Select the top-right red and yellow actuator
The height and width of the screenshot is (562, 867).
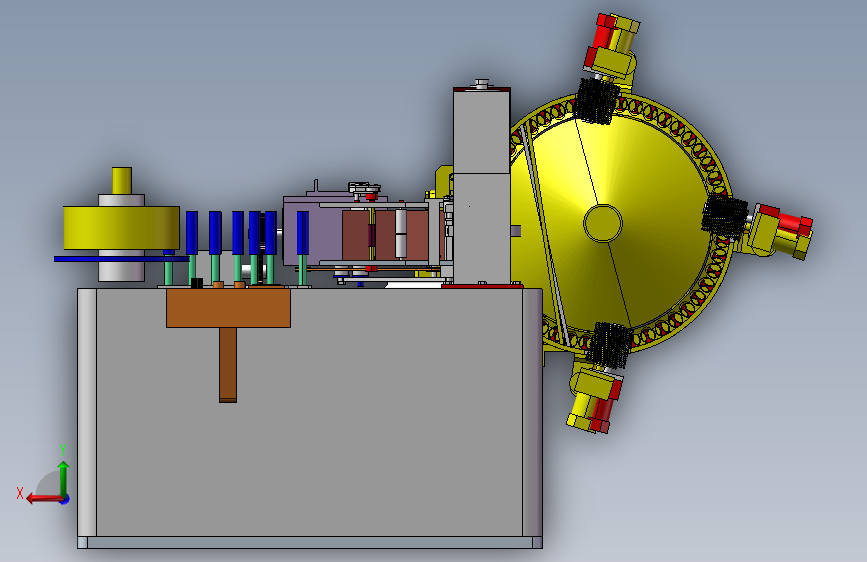[x=611, y=46]
